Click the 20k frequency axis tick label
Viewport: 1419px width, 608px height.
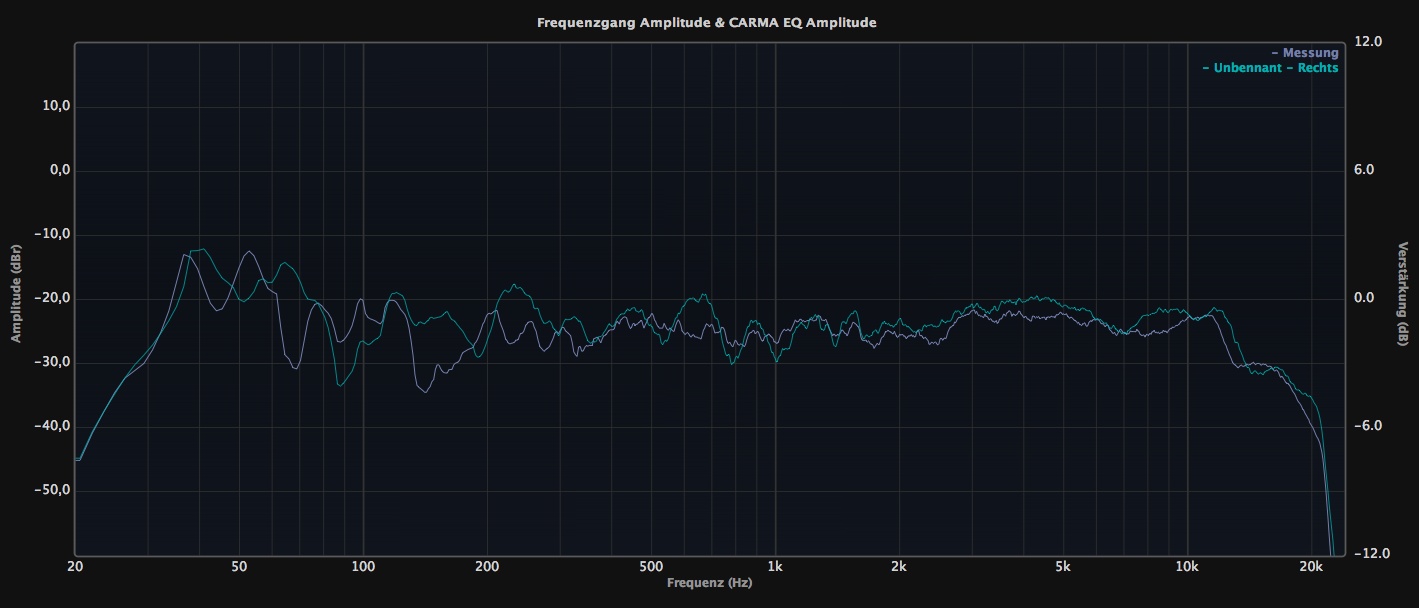(x=1311, y=567)
